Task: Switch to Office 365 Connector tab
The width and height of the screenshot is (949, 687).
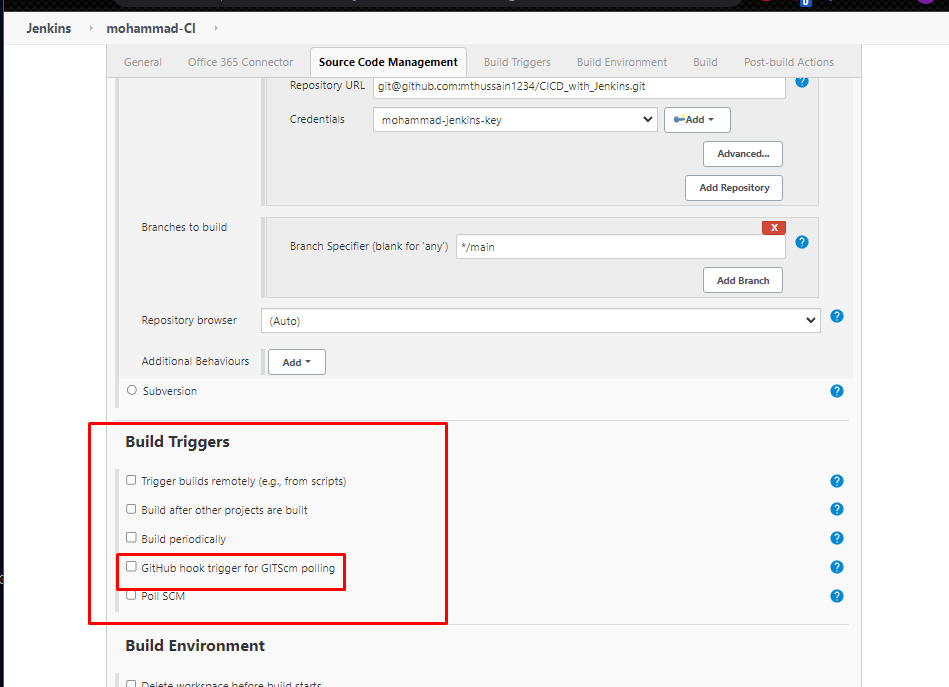Action: tap(240, 62)
